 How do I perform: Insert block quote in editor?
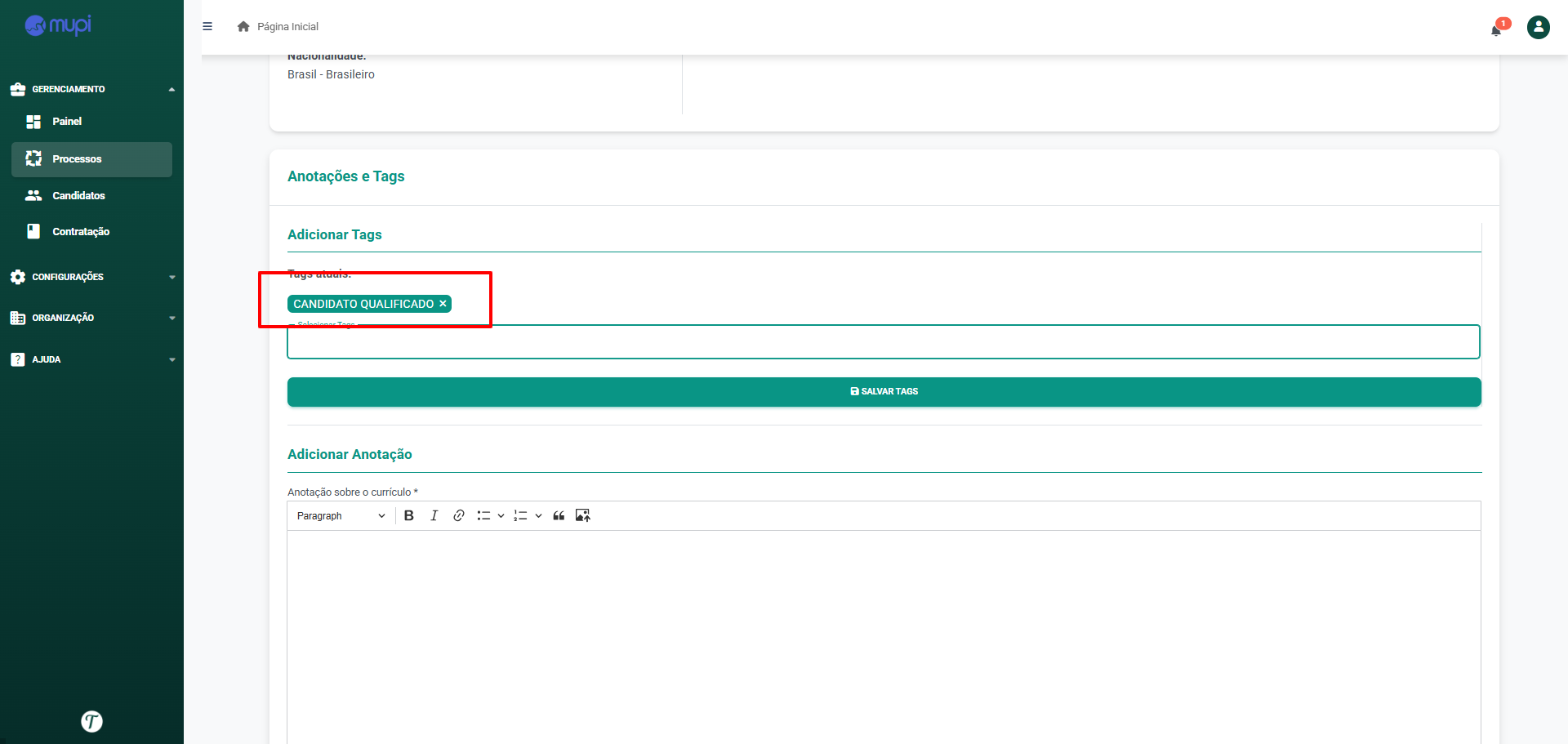tap(559, 515)
